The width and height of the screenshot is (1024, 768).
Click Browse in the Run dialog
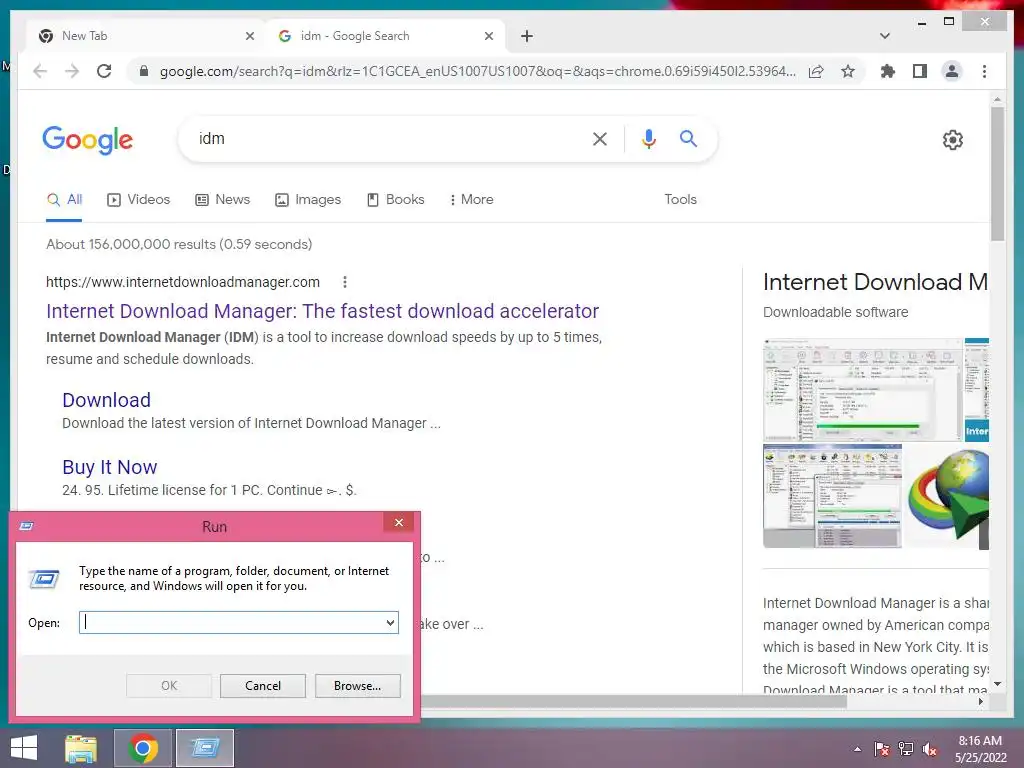click(357, 686)
